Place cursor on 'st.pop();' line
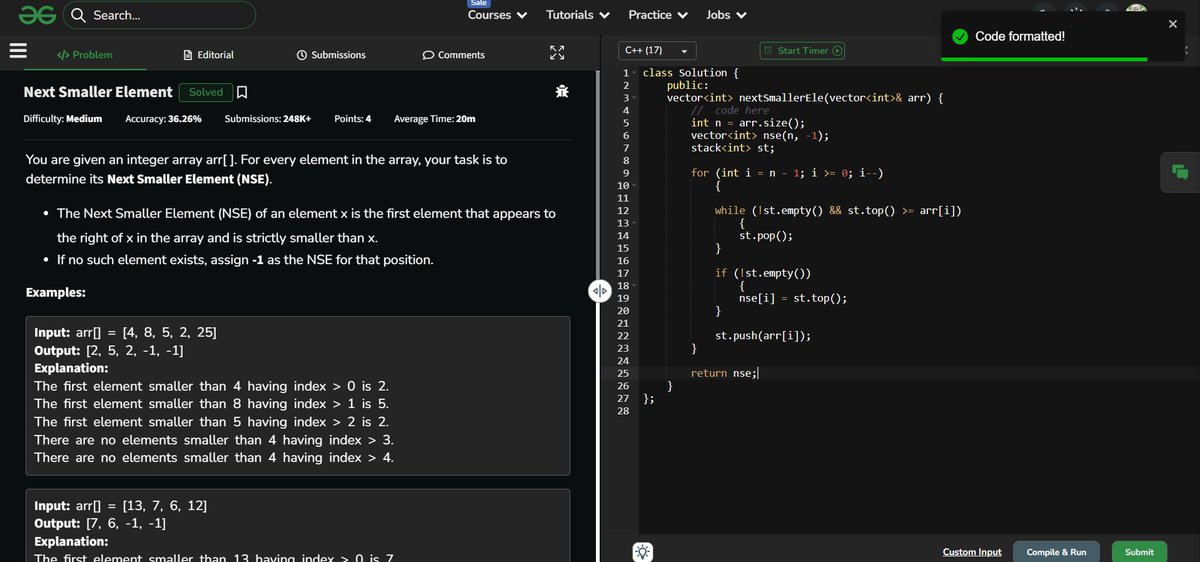 (x=766, y=236)
